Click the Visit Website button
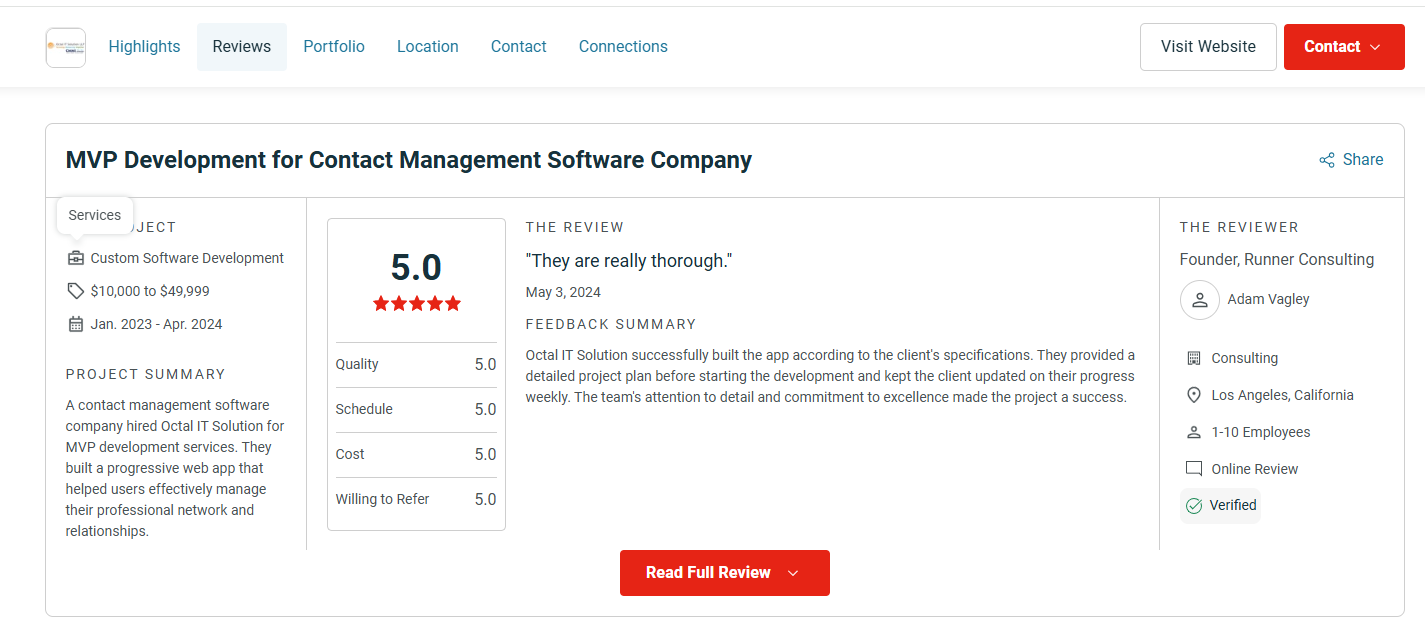Viewport: 1425px width, 623px height. [1208, 46]
